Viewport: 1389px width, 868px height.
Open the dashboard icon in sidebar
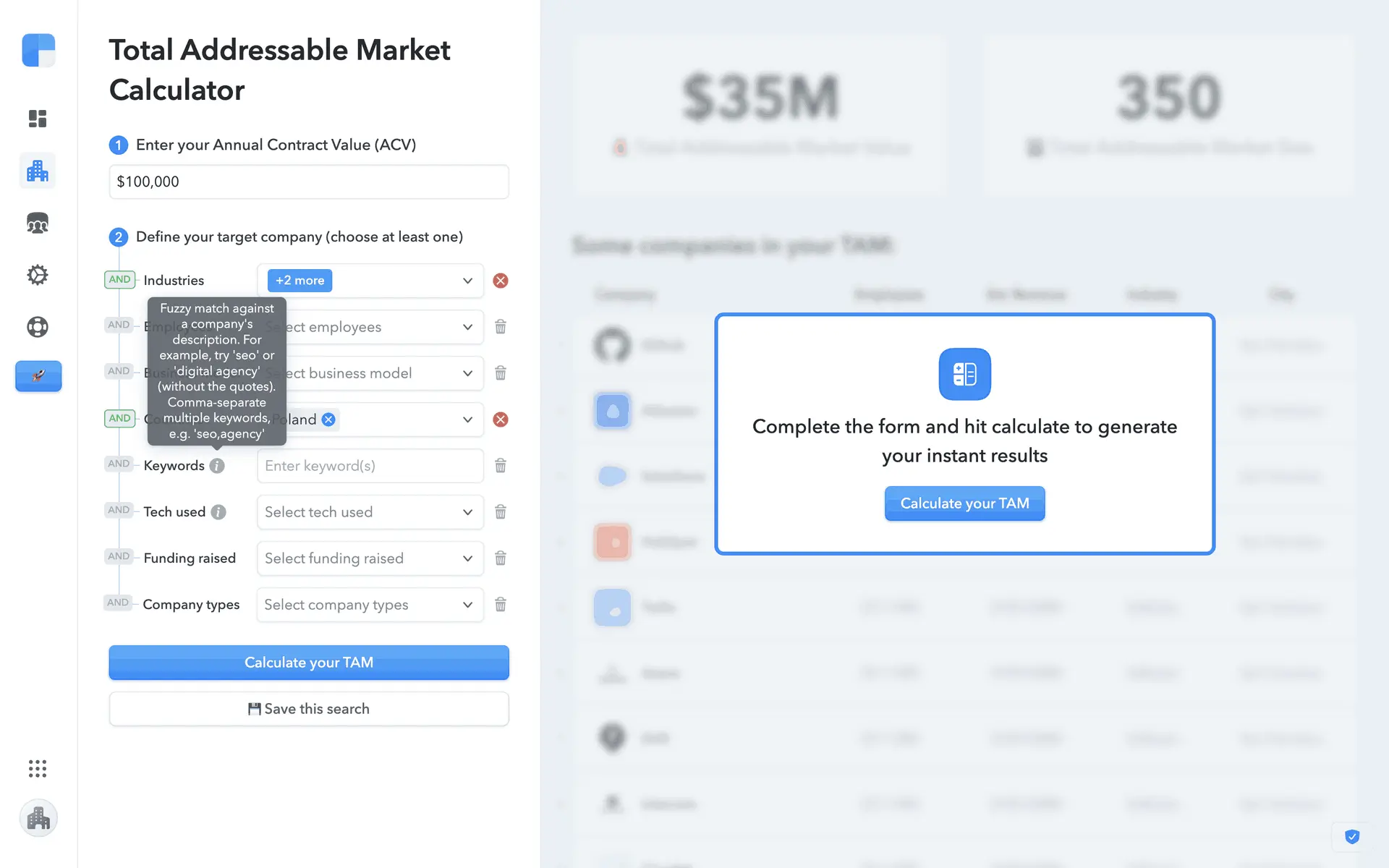pos(38,119)
